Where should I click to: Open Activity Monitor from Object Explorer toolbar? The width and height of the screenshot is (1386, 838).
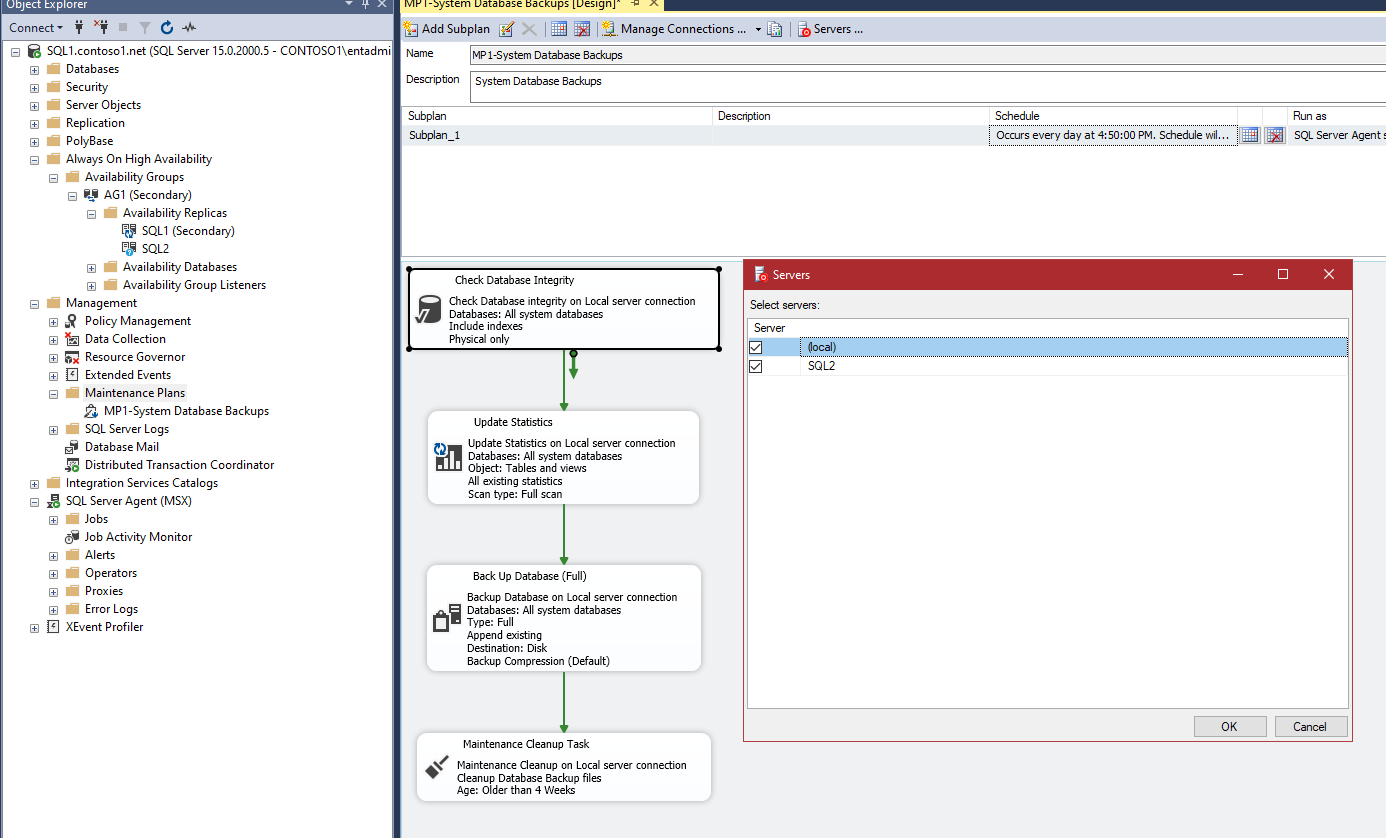click(x=189, y=28)
